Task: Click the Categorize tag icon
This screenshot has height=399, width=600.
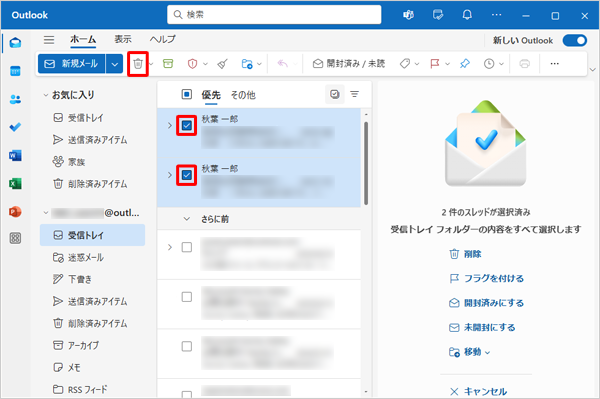Action: tap(405, 64)
